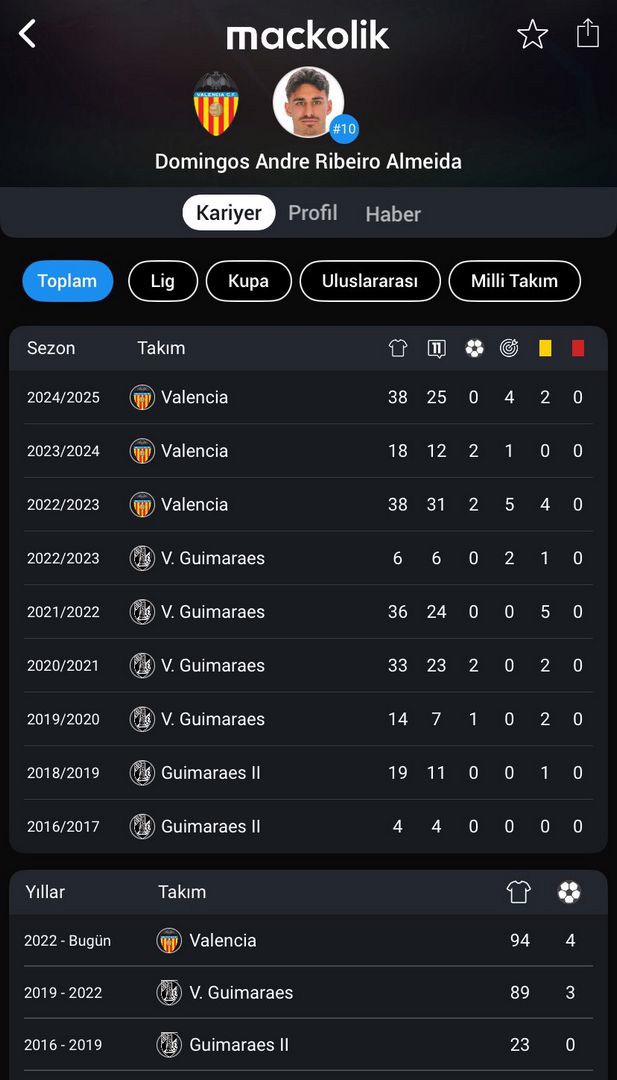Tap the red card column icon
The height and width of the screenshot is (1080, 617).
pyautogui.click(x=578, y=349)
